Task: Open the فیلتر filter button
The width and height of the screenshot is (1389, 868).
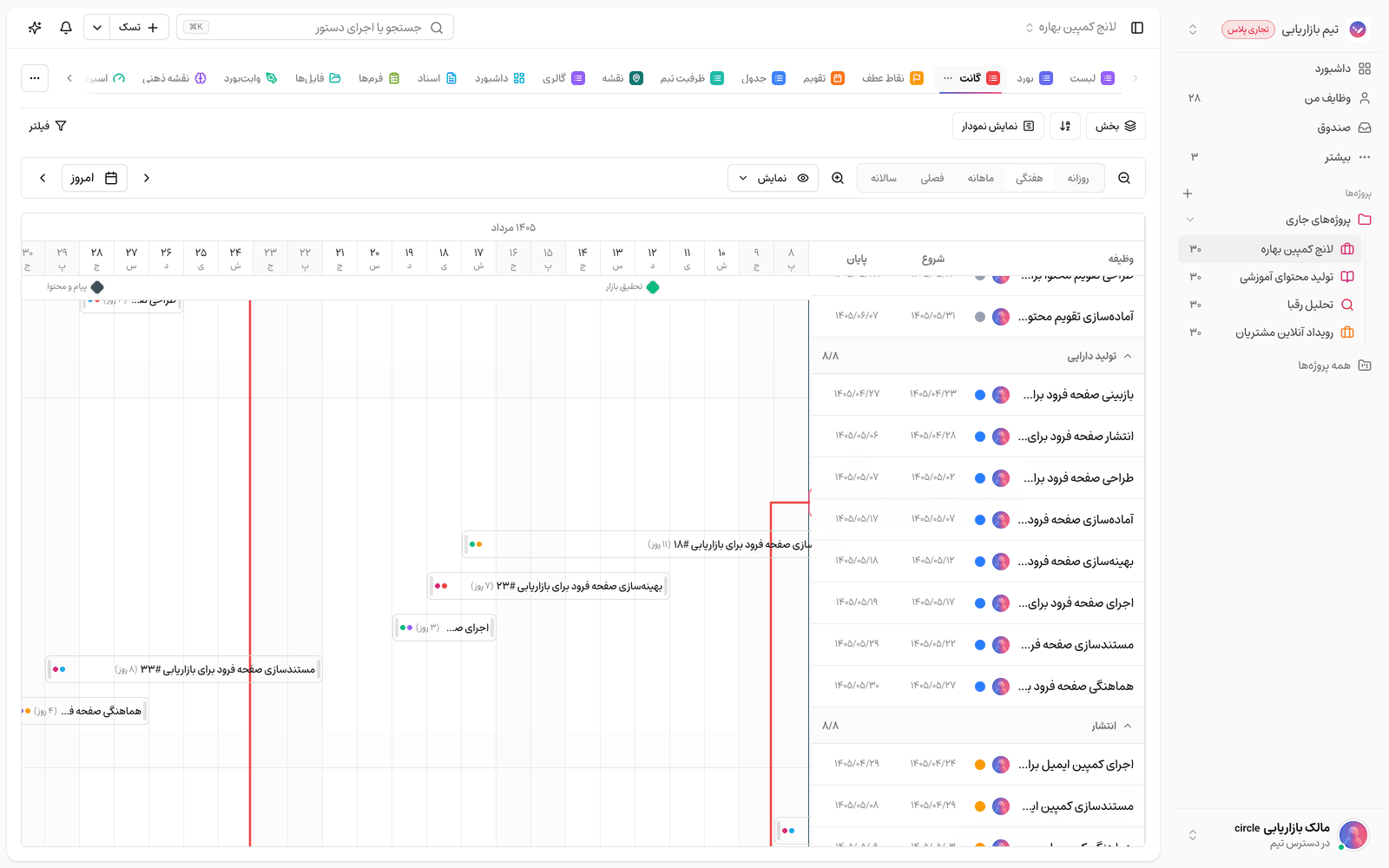Action: pos(48,126)
